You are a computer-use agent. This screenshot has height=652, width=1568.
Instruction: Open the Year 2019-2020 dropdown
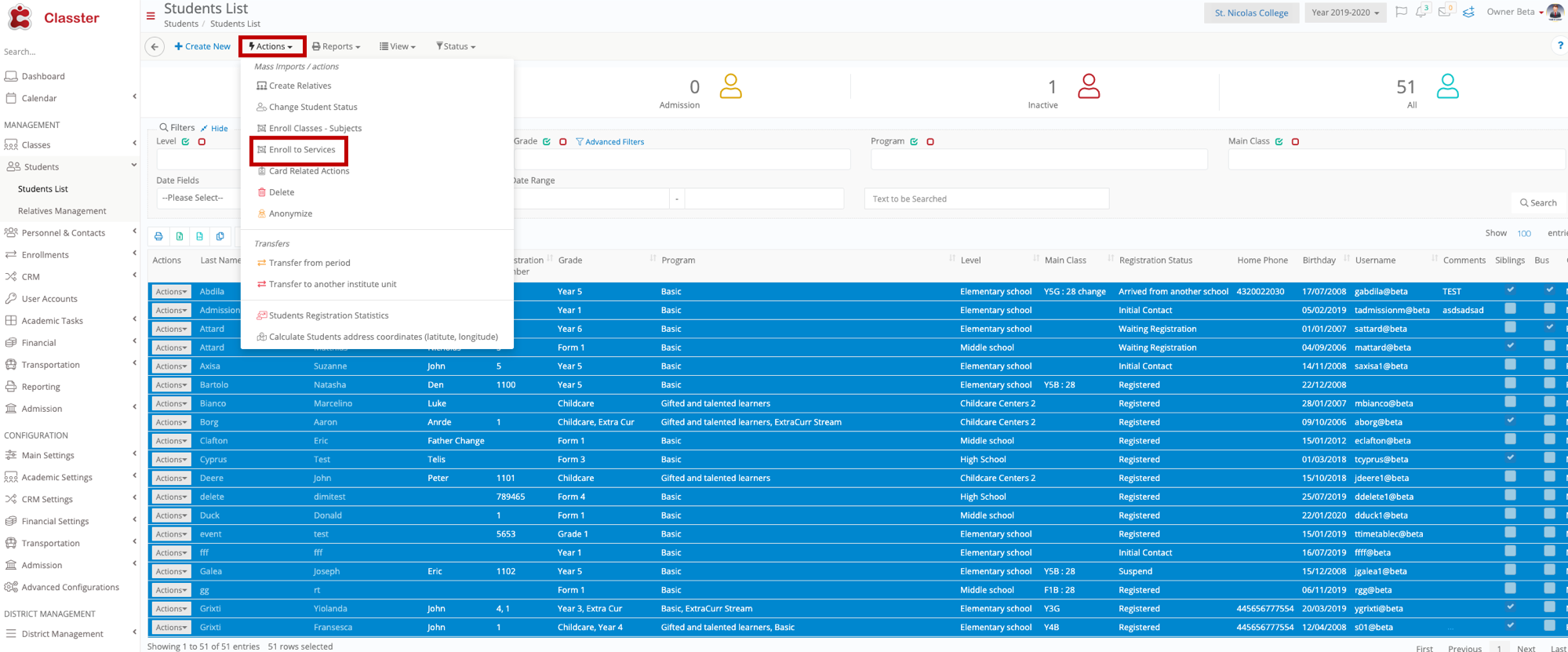pos(1344,13)
